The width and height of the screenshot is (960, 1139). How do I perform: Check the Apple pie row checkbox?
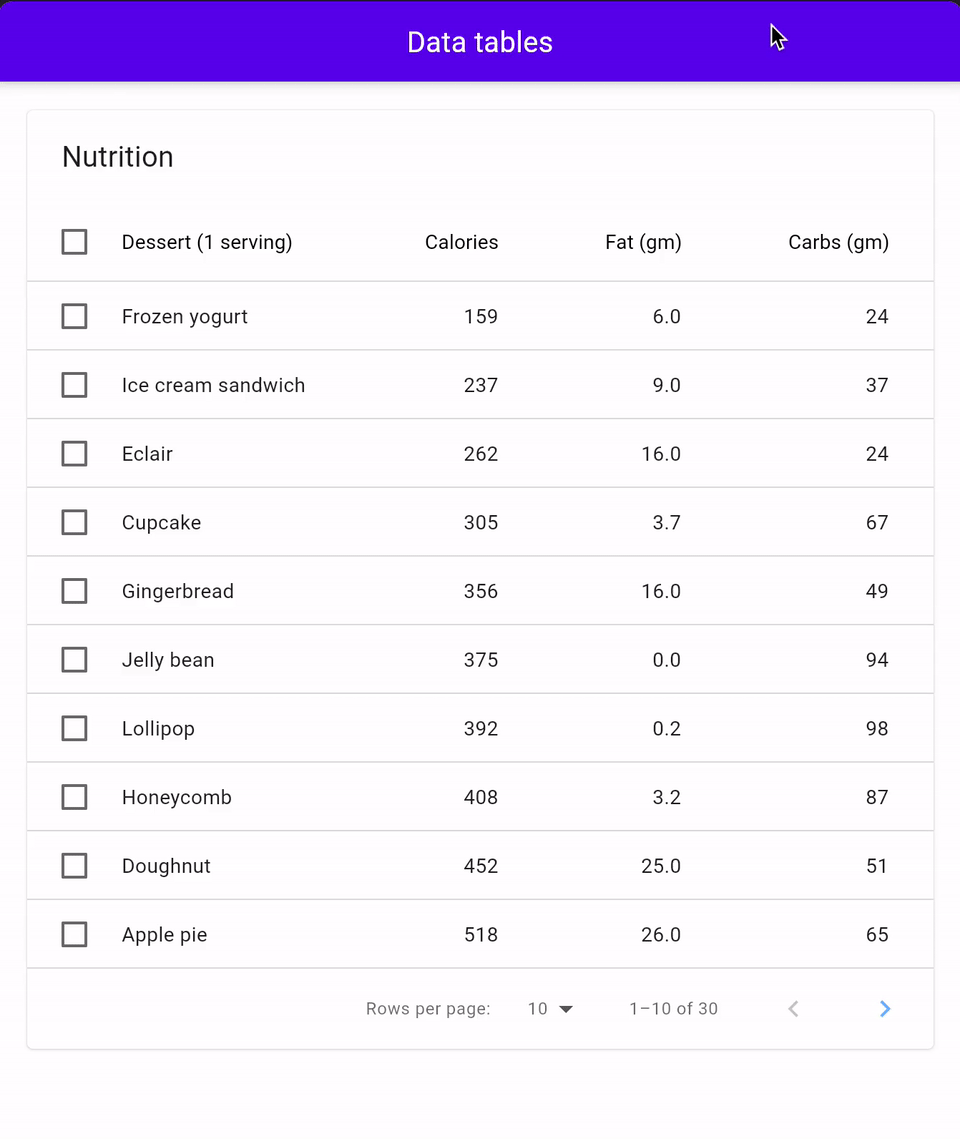pos(74,934)
